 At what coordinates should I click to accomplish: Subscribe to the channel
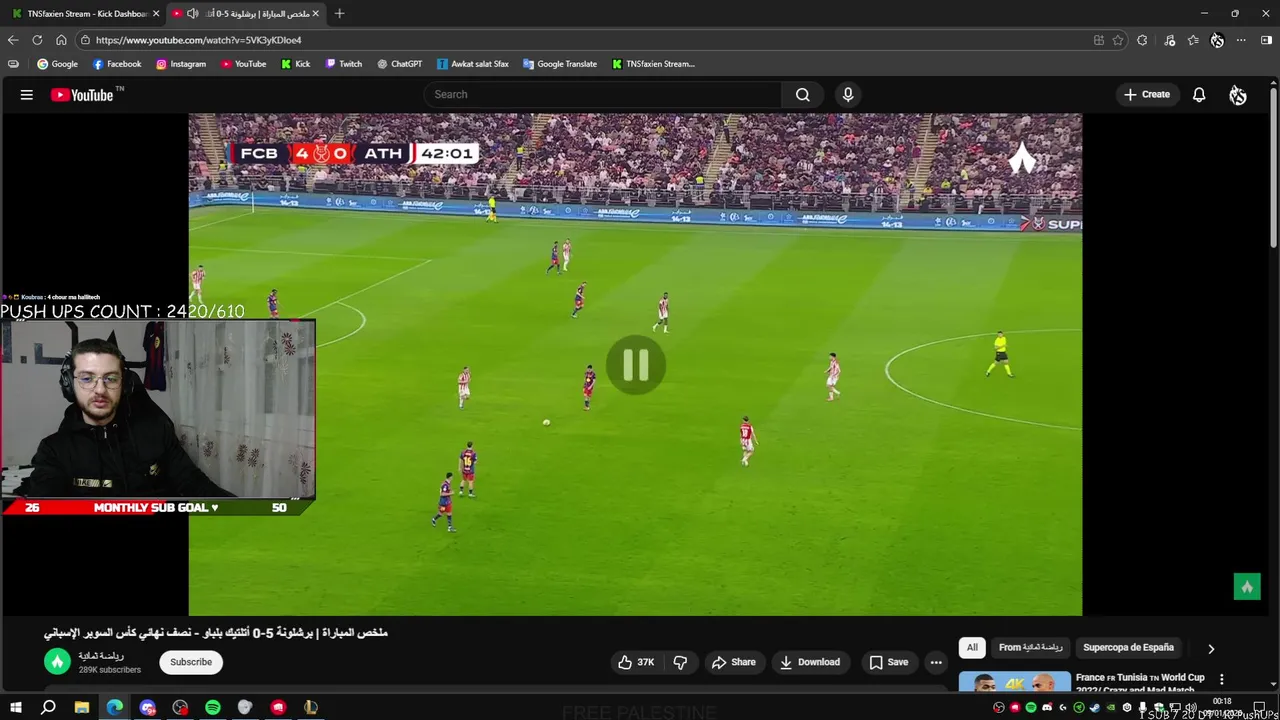[x=191, y=662]
